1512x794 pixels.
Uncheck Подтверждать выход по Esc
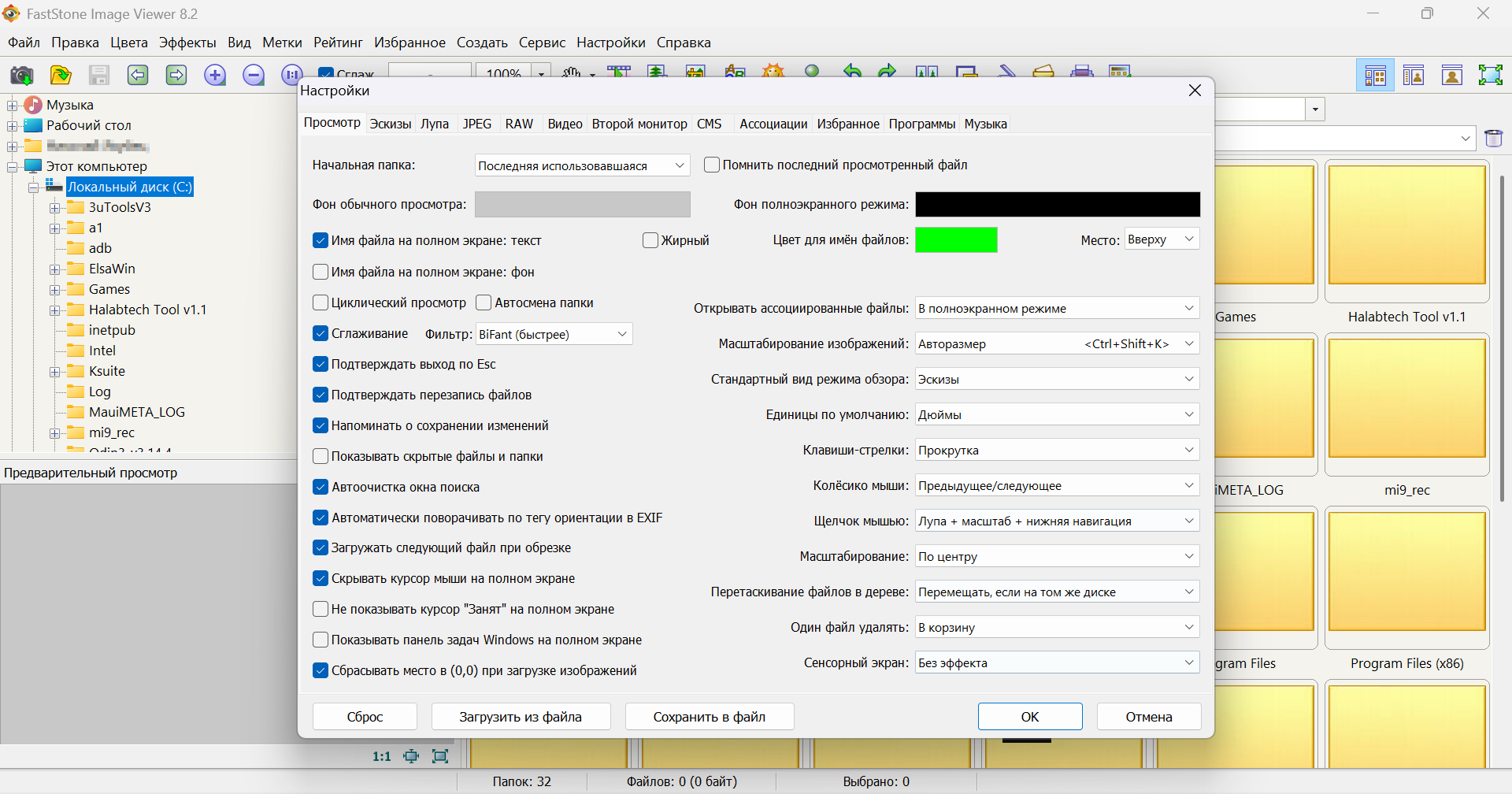click(x=321, y=364)
